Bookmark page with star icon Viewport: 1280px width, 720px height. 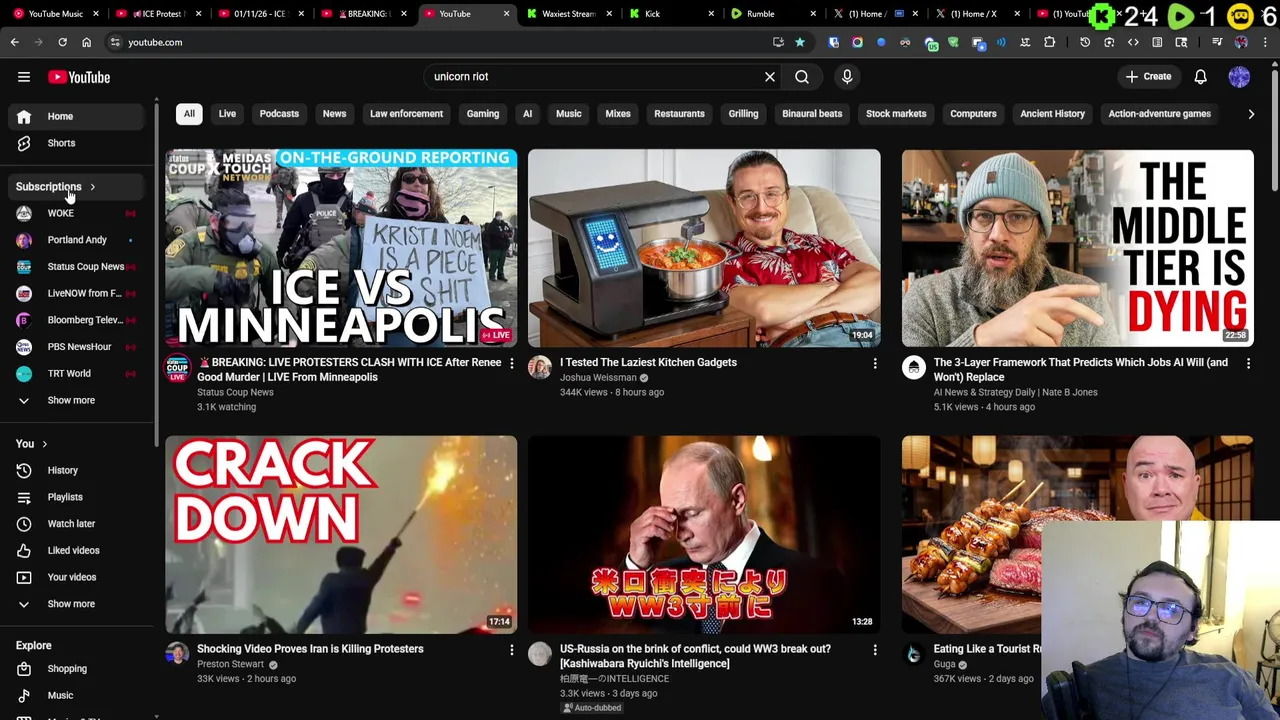coord(800,42)
